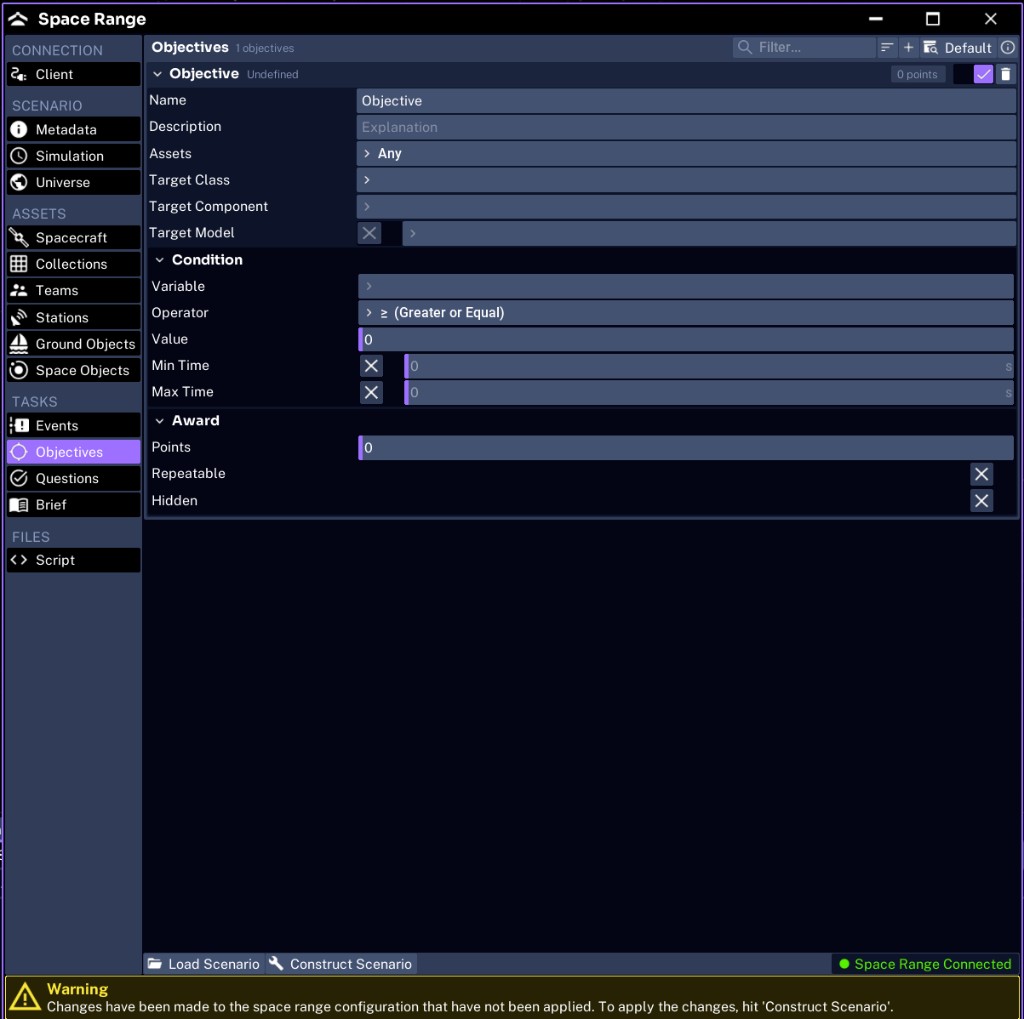
Task: Open the Universe page
Action: (73, 182)
